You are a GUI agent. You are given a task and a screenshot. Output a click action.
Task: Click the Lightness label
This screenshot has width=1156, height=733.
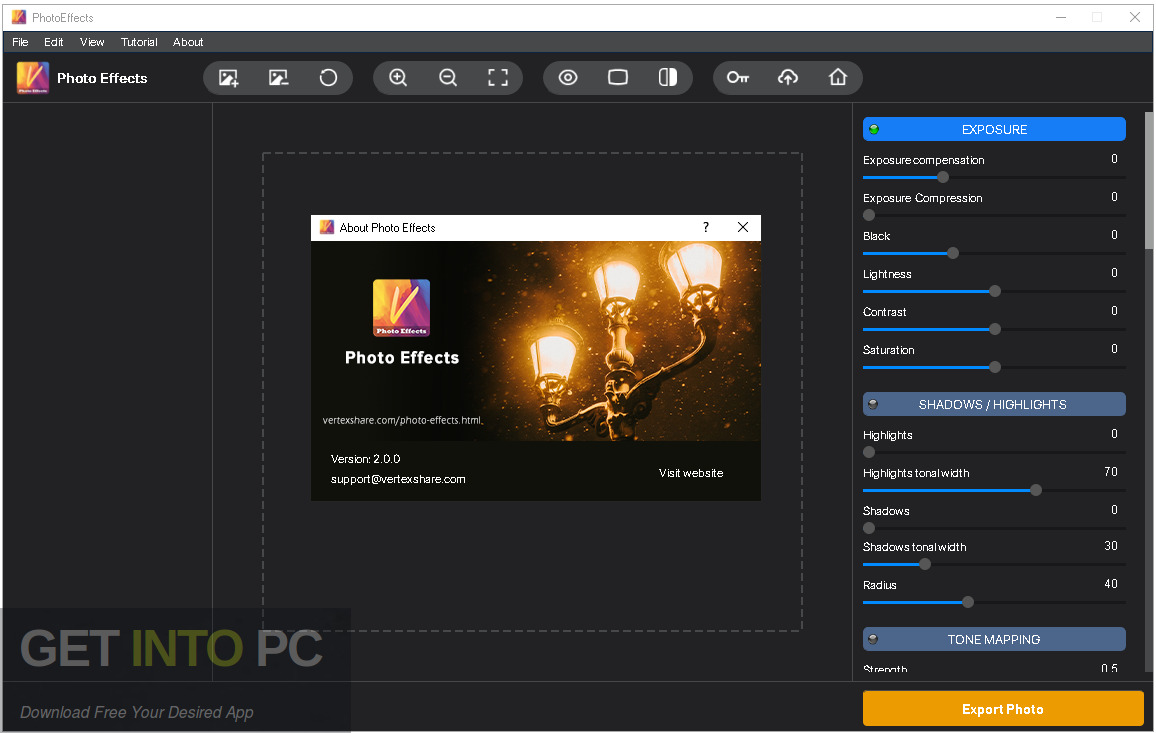888,274
